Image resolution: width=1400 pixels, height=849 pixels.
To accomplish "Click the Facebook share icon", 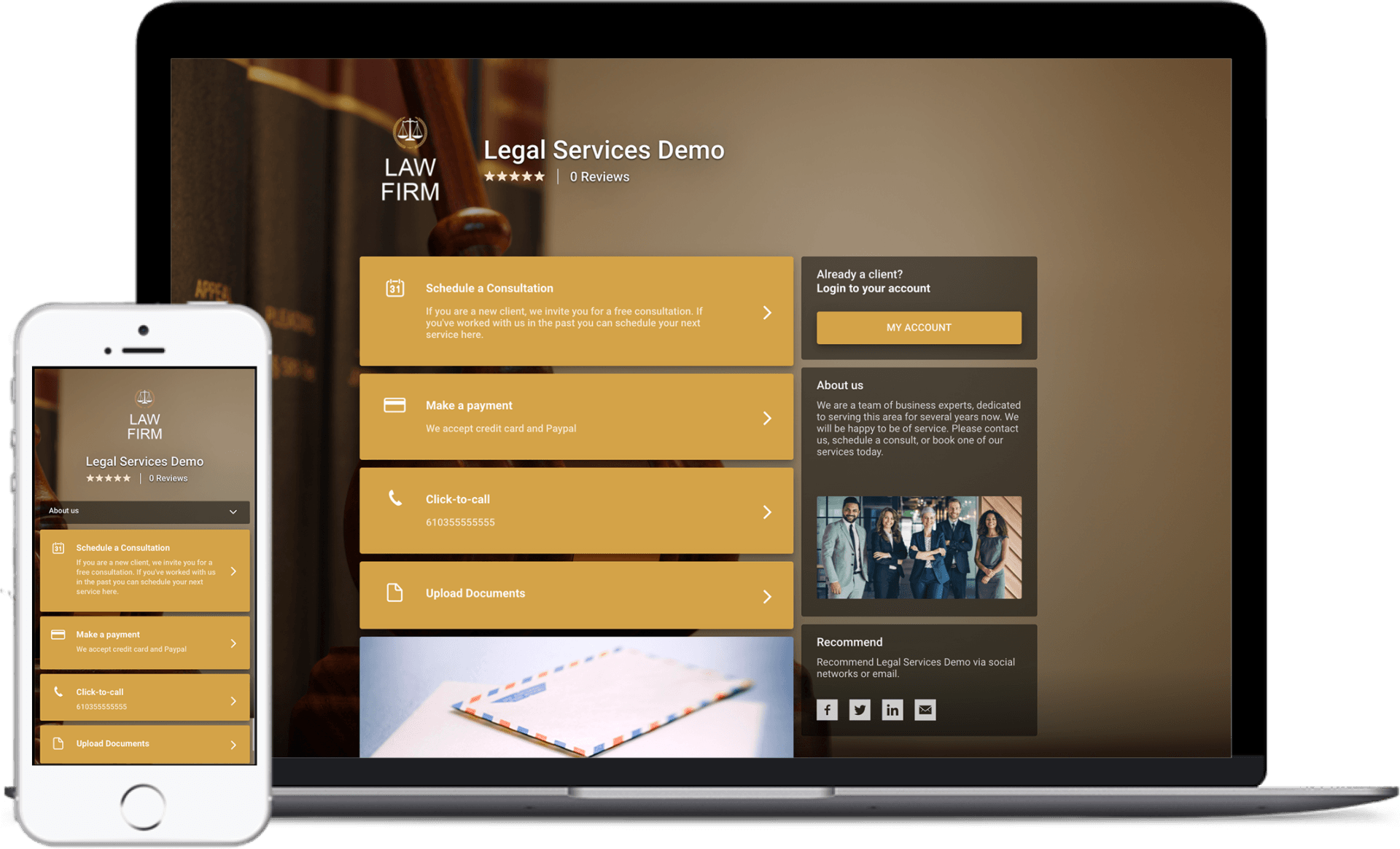I will [x=827, y=710].
